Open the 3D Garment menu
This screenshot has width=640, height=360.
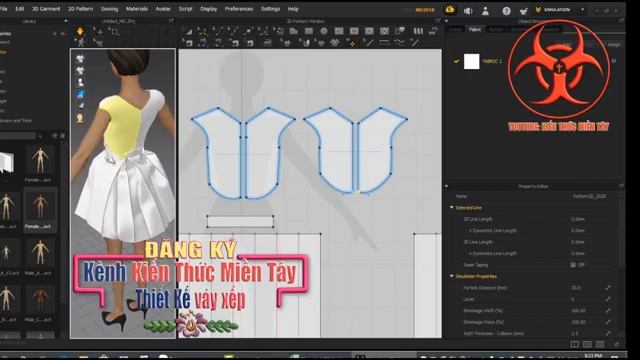tap(46, 9)
